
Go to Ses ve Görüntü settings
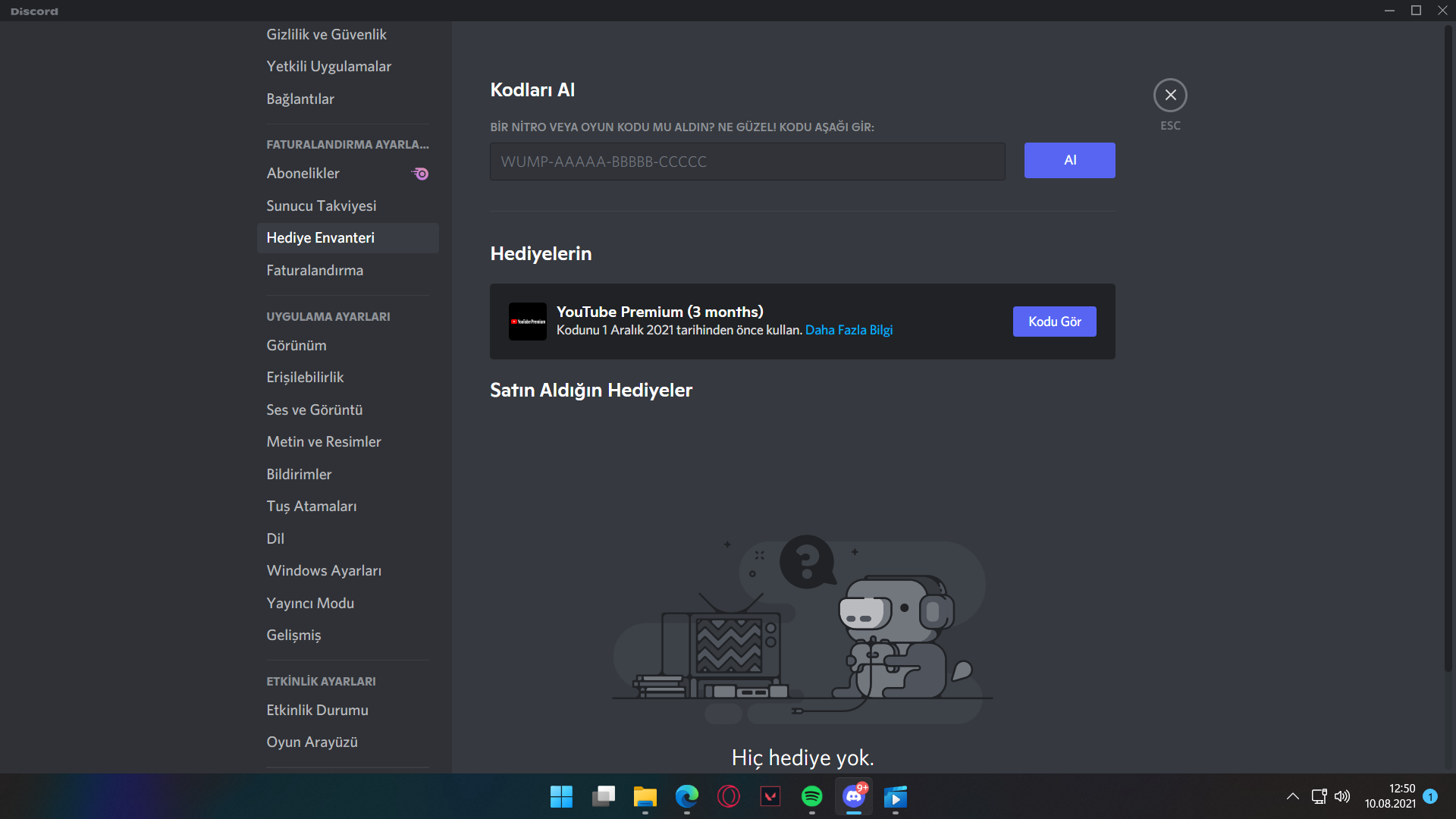pos(315,409)
